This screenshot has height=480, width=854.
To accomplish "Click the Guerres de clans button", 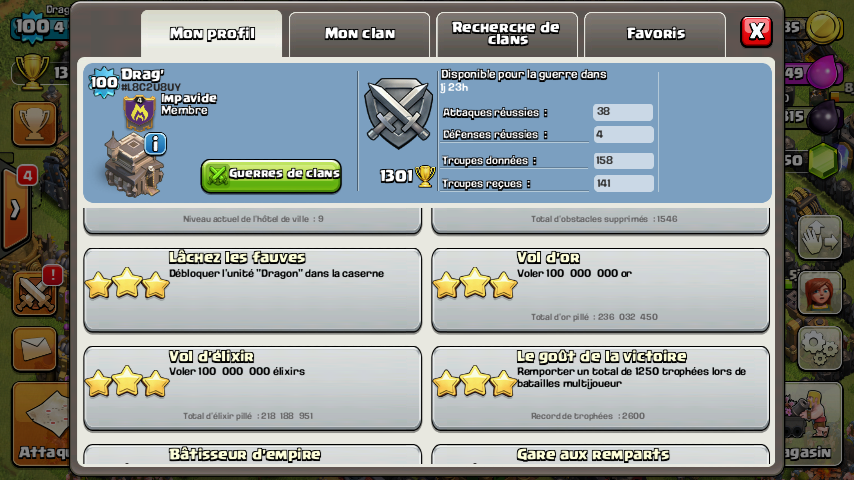I will click(x=271, y=175).
